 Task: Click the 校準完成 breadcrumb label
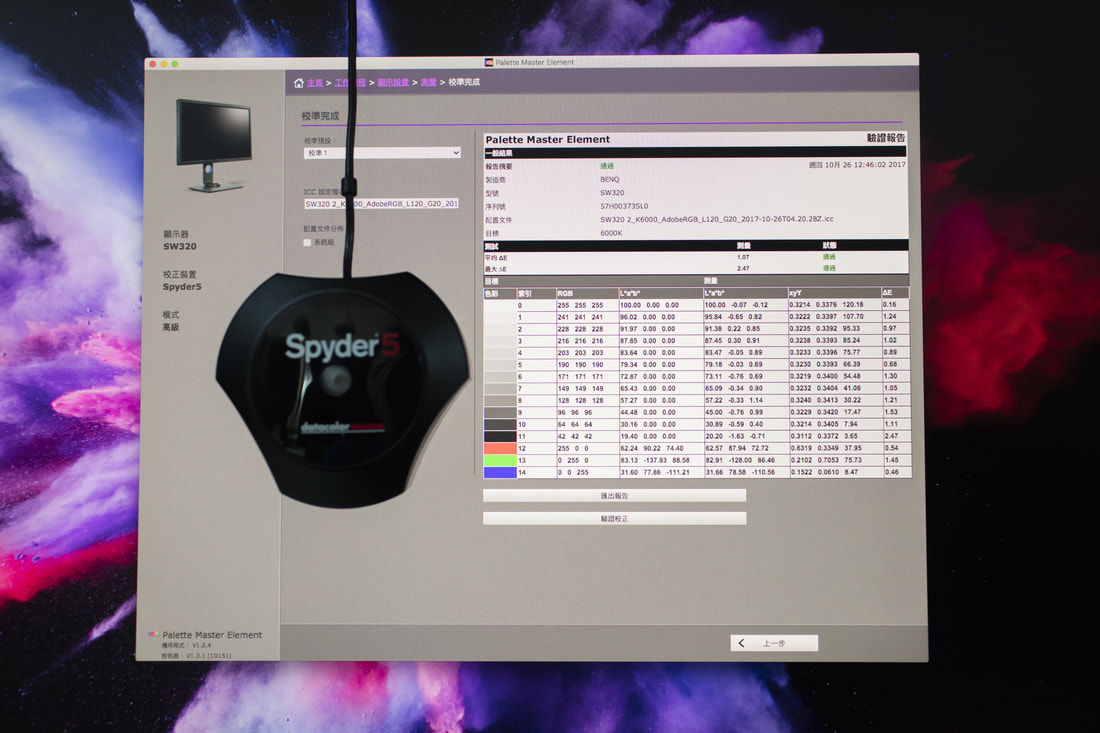(464, 83)
